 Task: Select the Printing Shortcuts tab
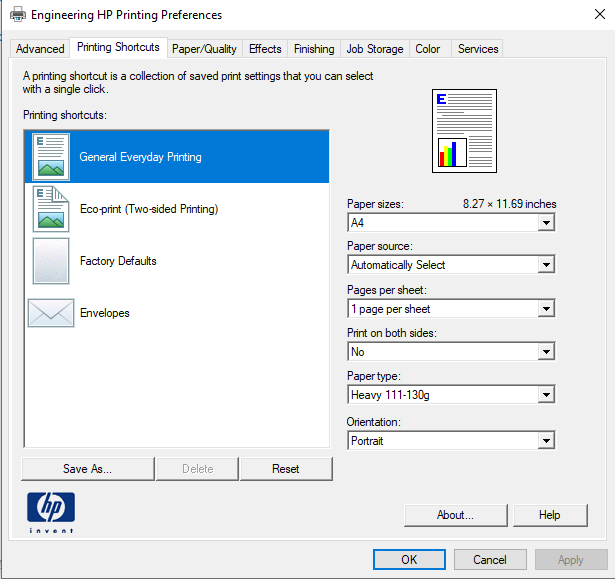118,47
